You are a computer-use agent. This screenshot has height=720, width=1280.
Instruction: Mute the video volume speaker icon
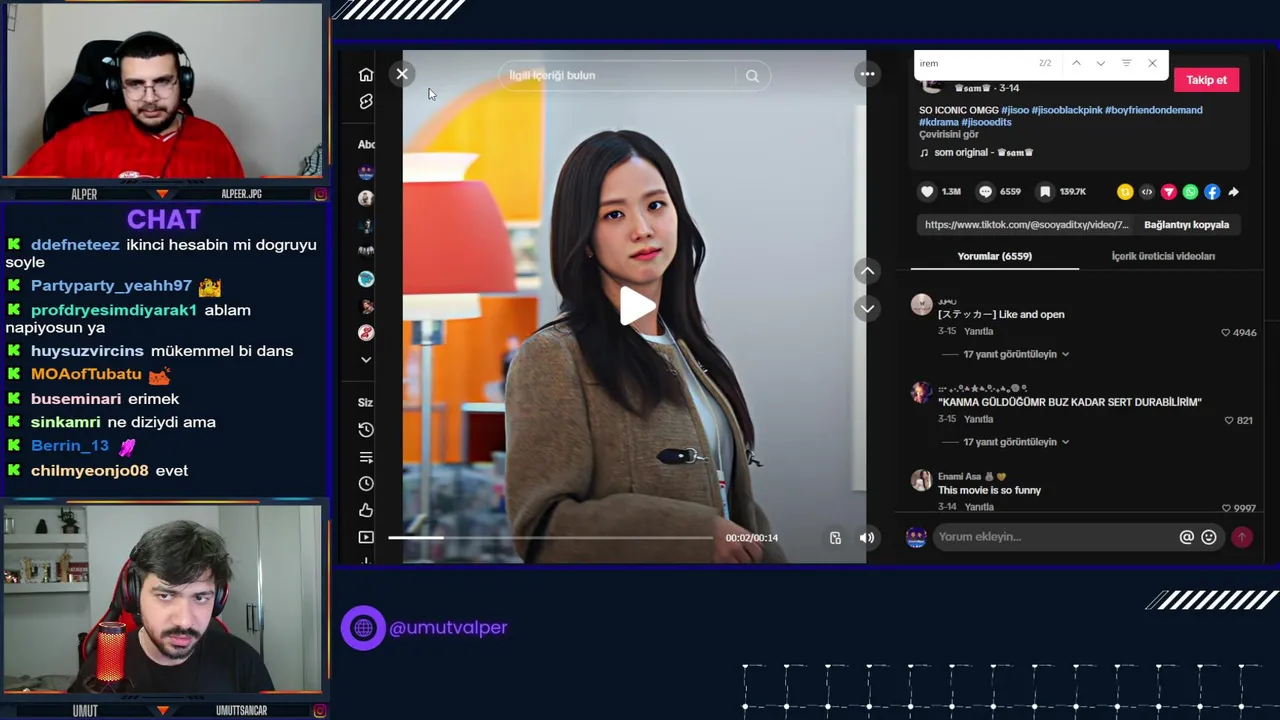867,538
